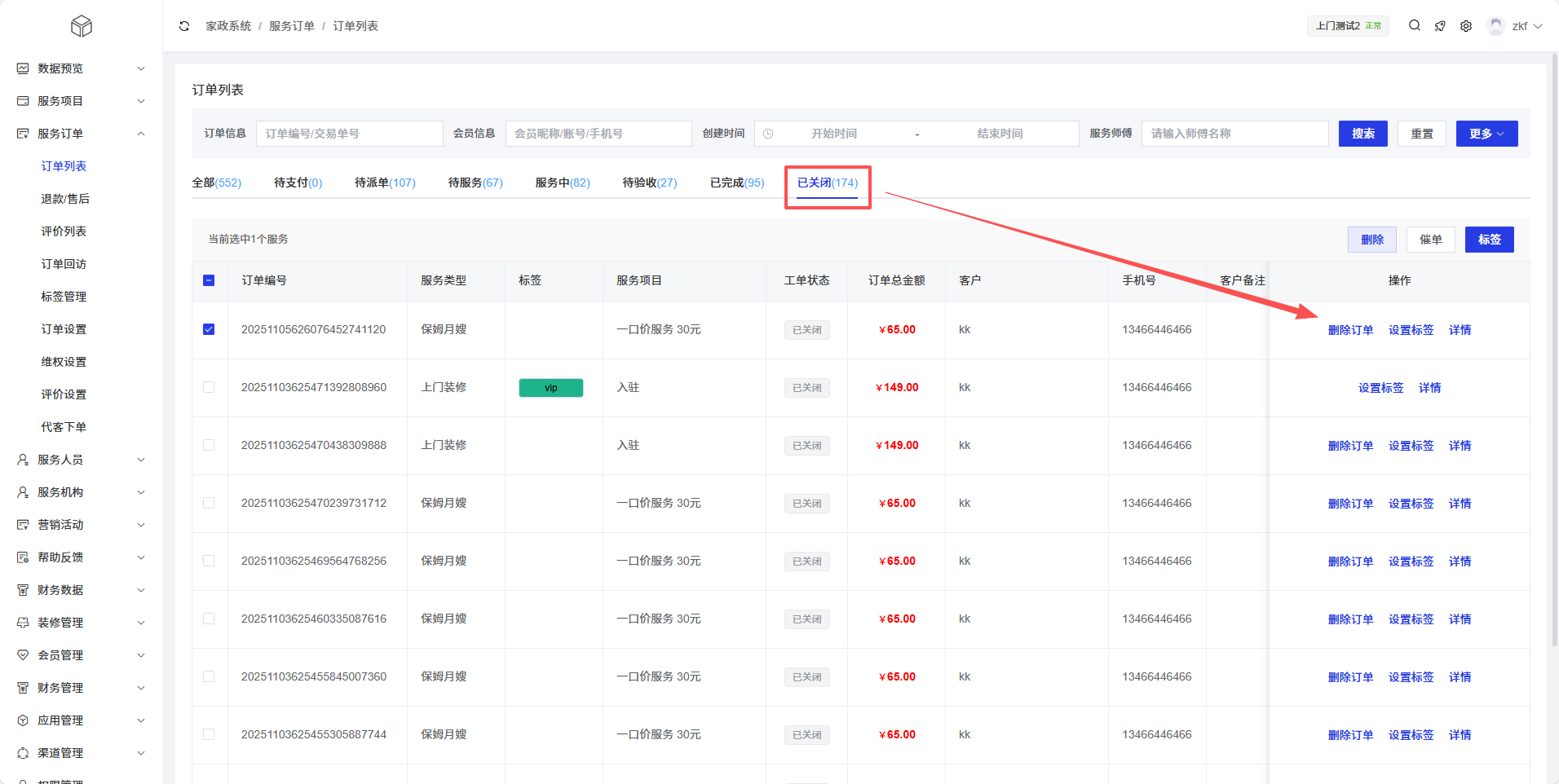Click the blue 搜索 button
This screenshot has width=1559, height=784.
[x=1362, y=134]
